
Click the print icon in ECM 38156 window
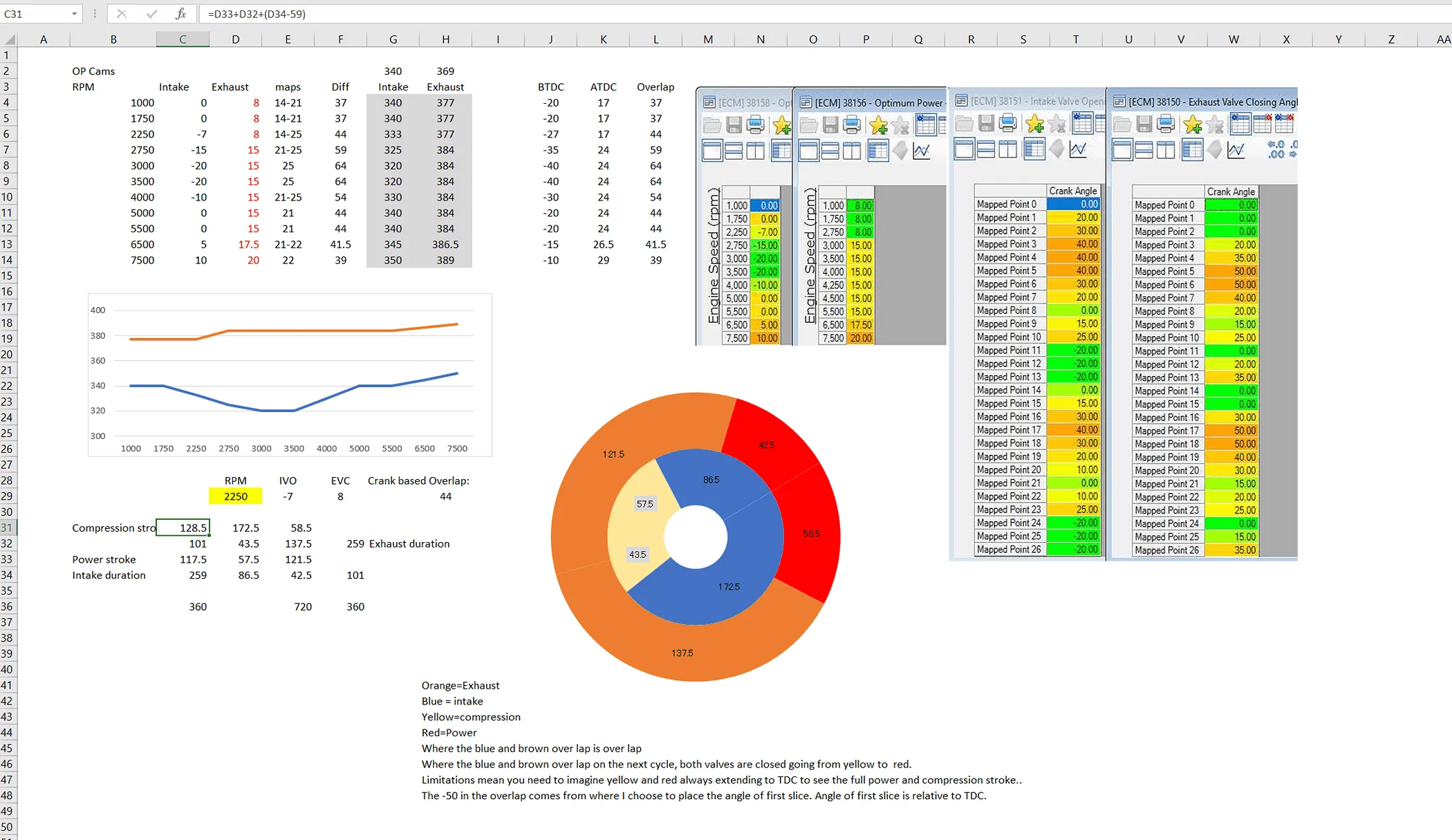(x=853, y=125)
